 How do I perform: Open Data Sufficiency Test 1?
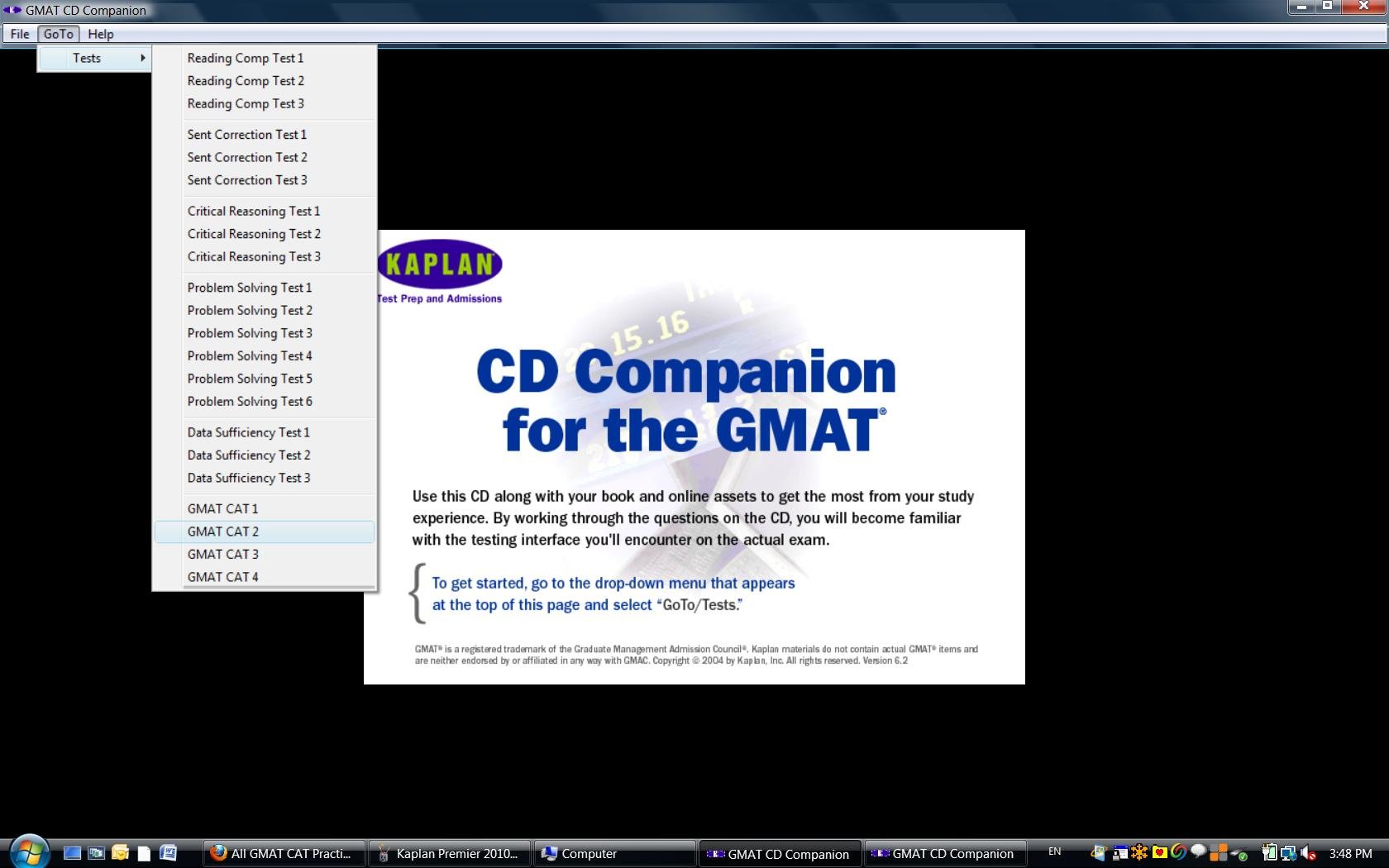pyautogui.click(x=249, y=432)
